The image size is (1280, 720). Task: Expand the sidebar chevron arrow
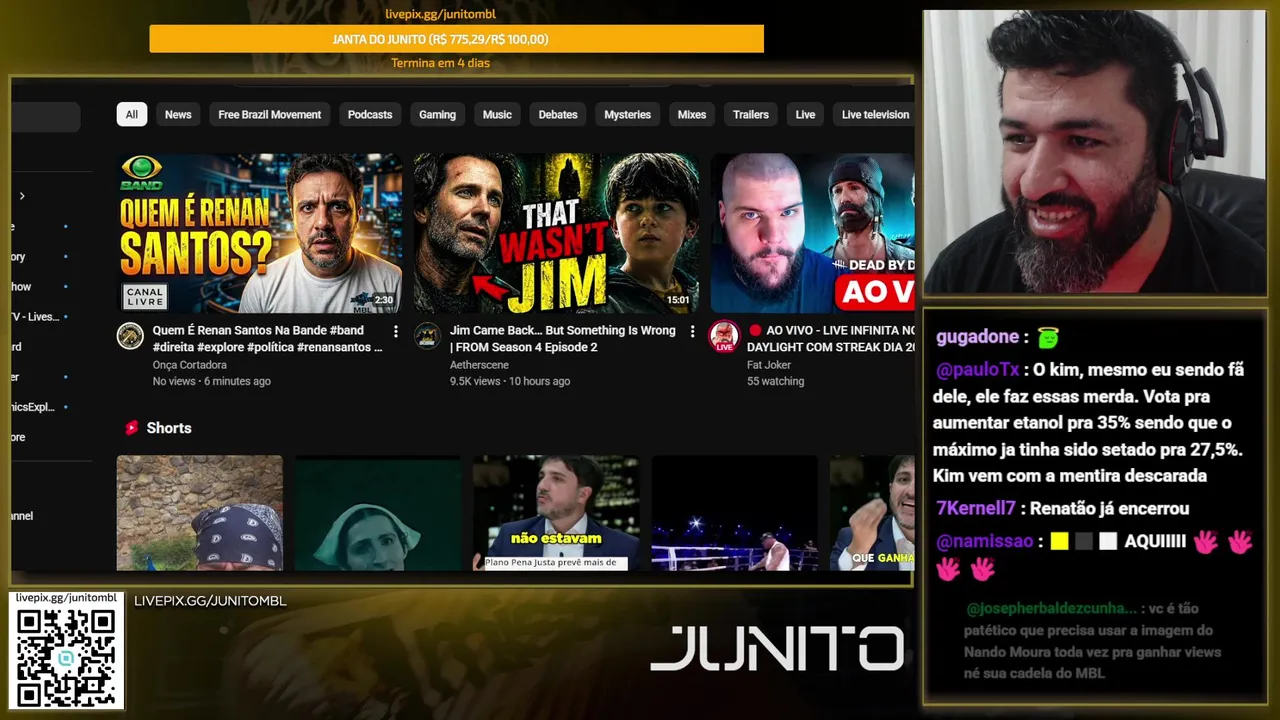(x=22, y=196)
